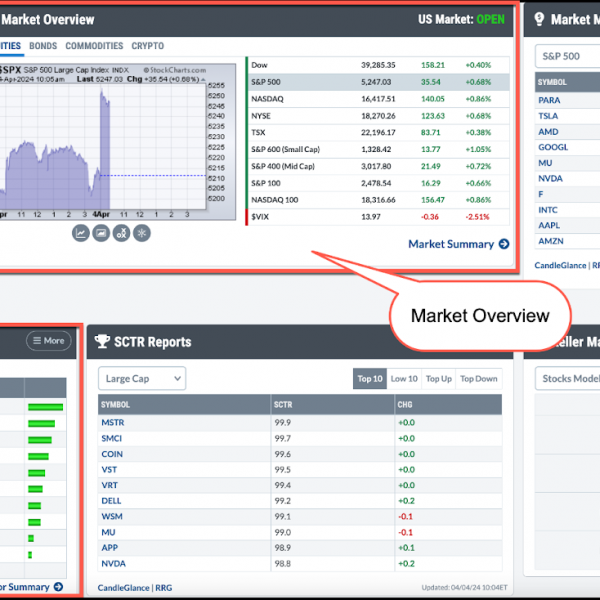Select the $VIX index row

378,217
